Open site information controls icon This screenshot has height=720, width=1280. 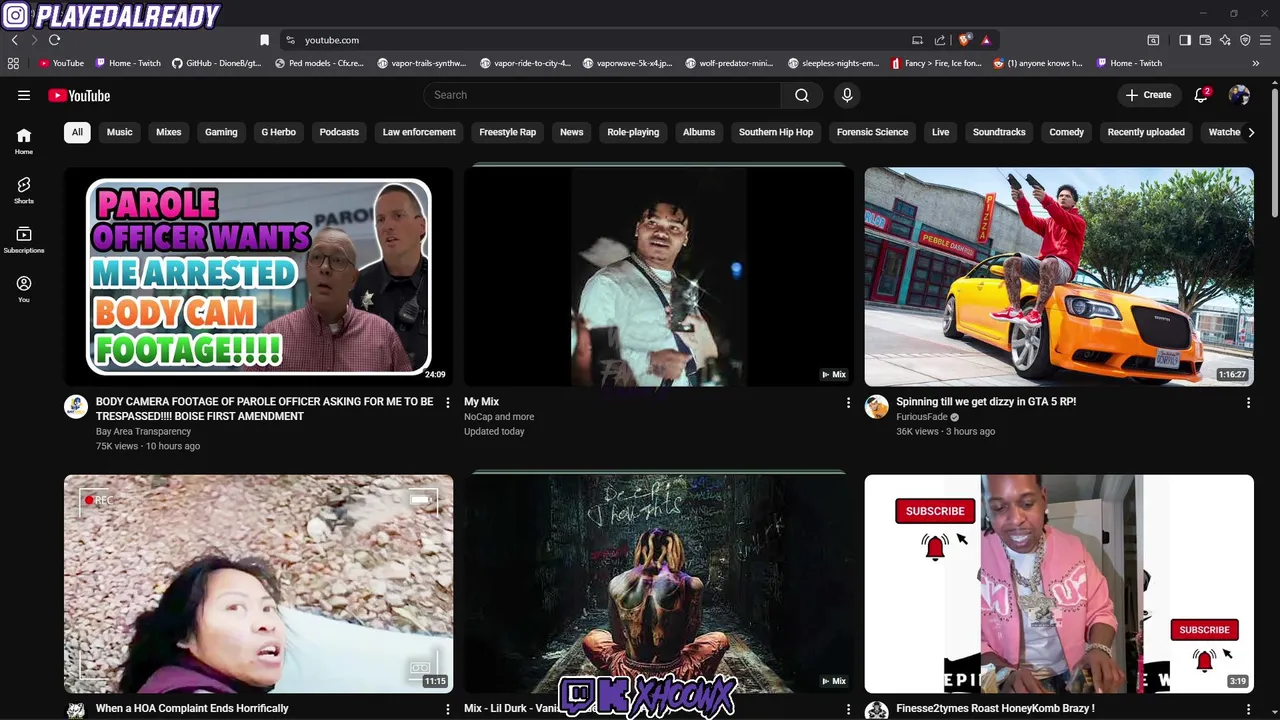point(290,40)
